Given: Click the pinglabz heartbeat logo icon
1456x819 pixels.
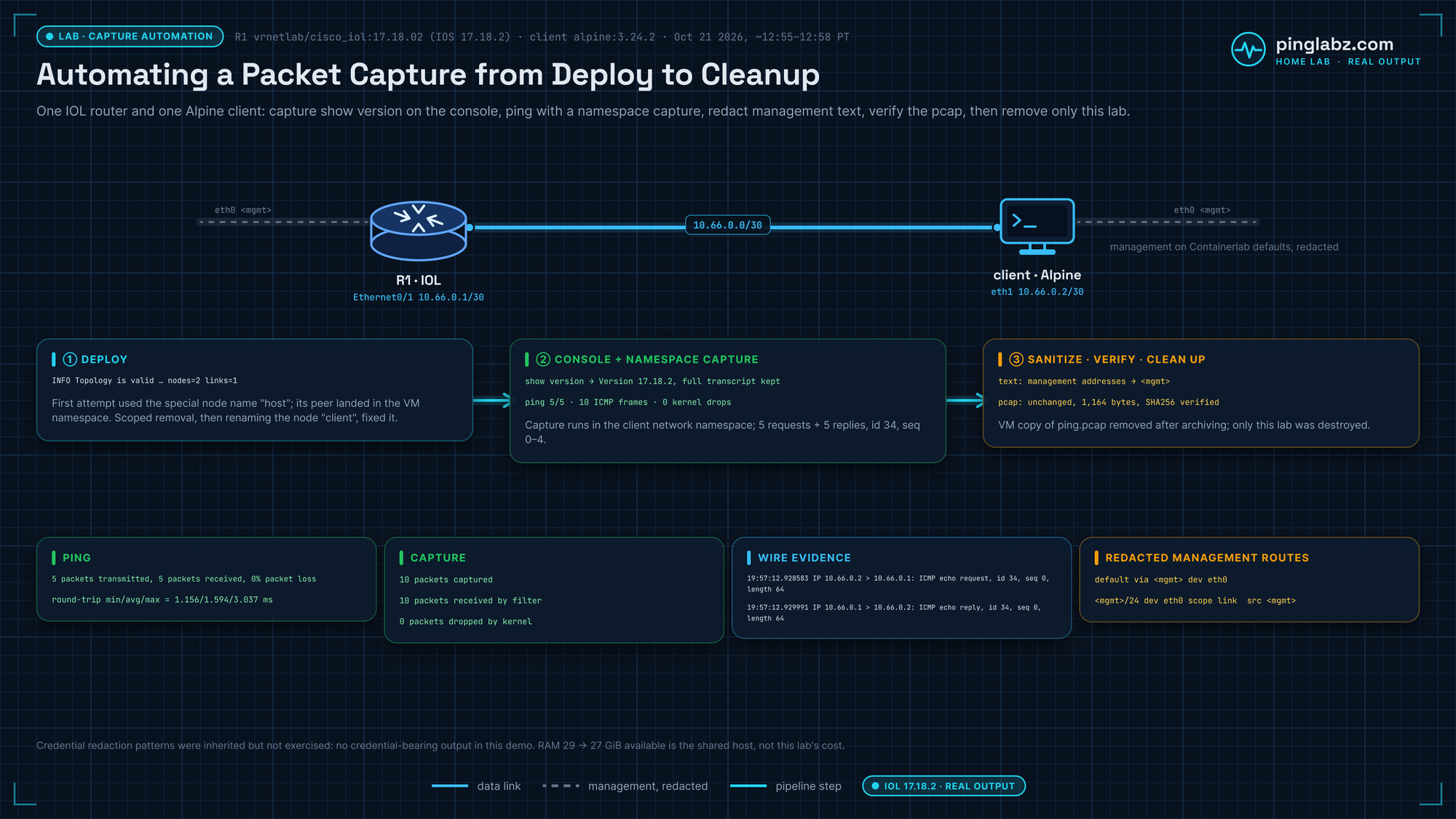Looking at the screenshot, I should (x=1249, y=50).
